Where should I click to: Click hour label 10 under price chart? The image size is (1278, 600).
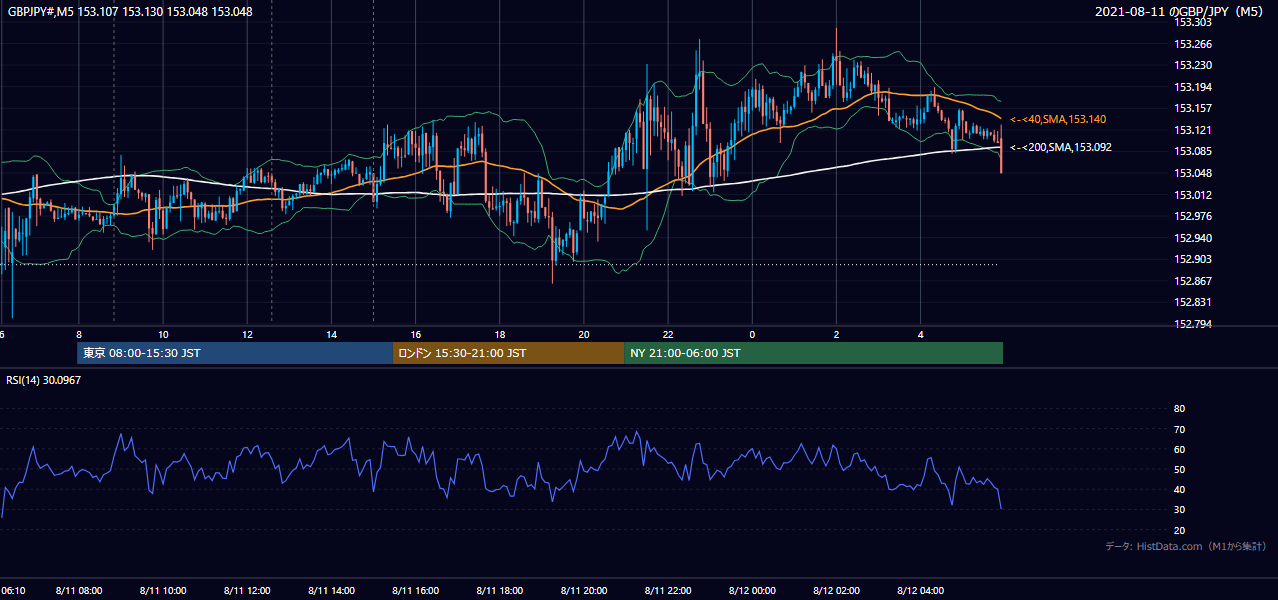[163, 335]
